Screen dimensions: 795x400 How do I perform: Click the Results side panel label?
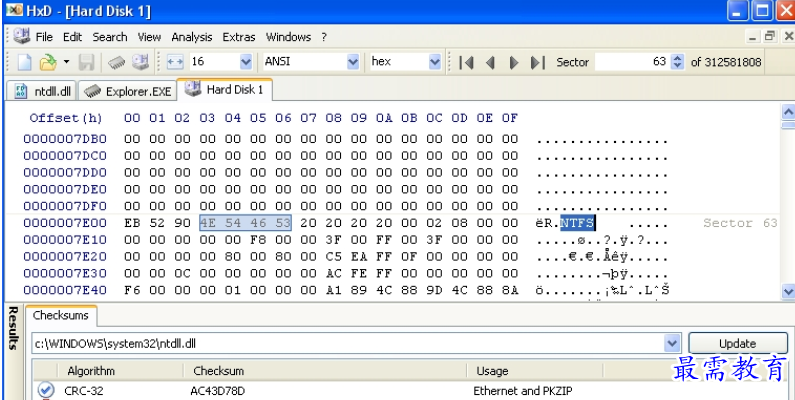click(14, 328)
